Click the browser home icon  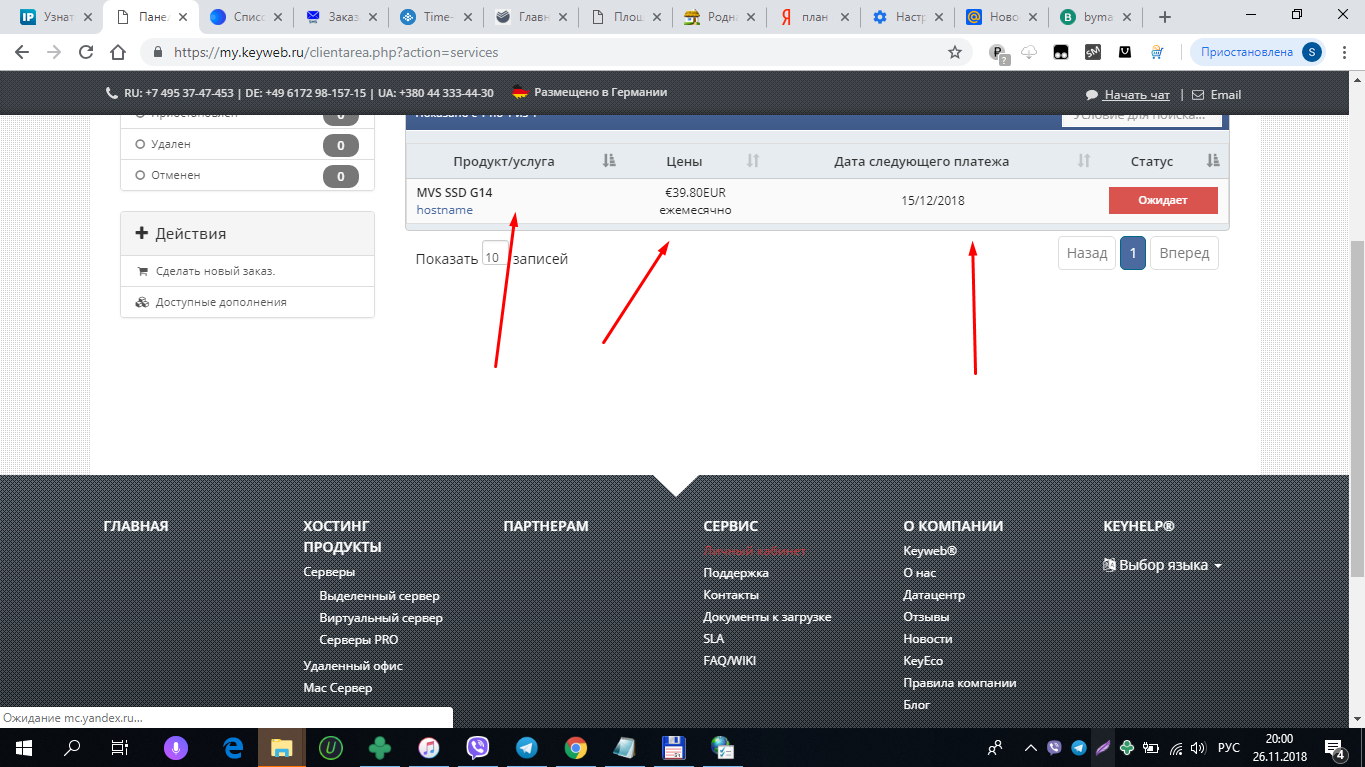click(x=118, y=52)
